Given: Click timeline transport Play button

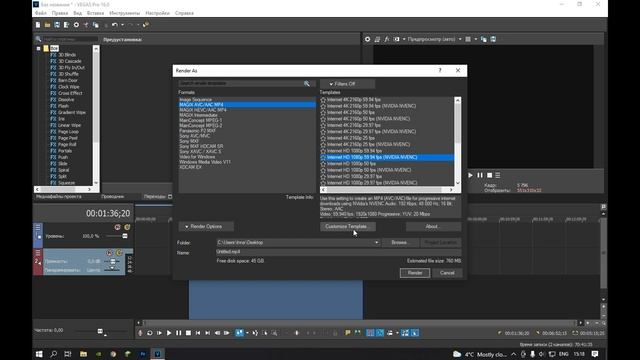Looking at the screenshot, I should pyautogui.click(x=169, y=333).
